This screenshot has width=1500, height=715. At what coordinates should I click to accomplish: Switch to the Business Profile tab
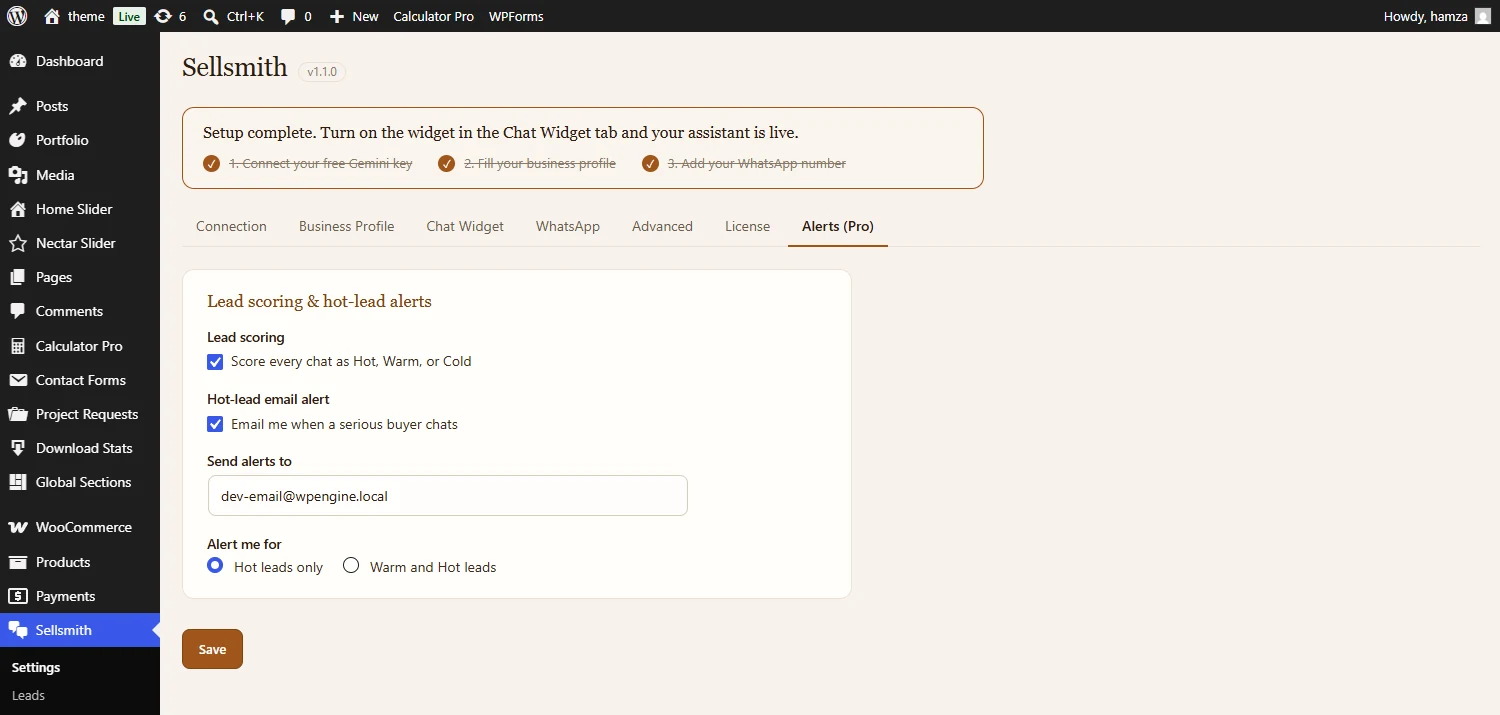point(346,226)
